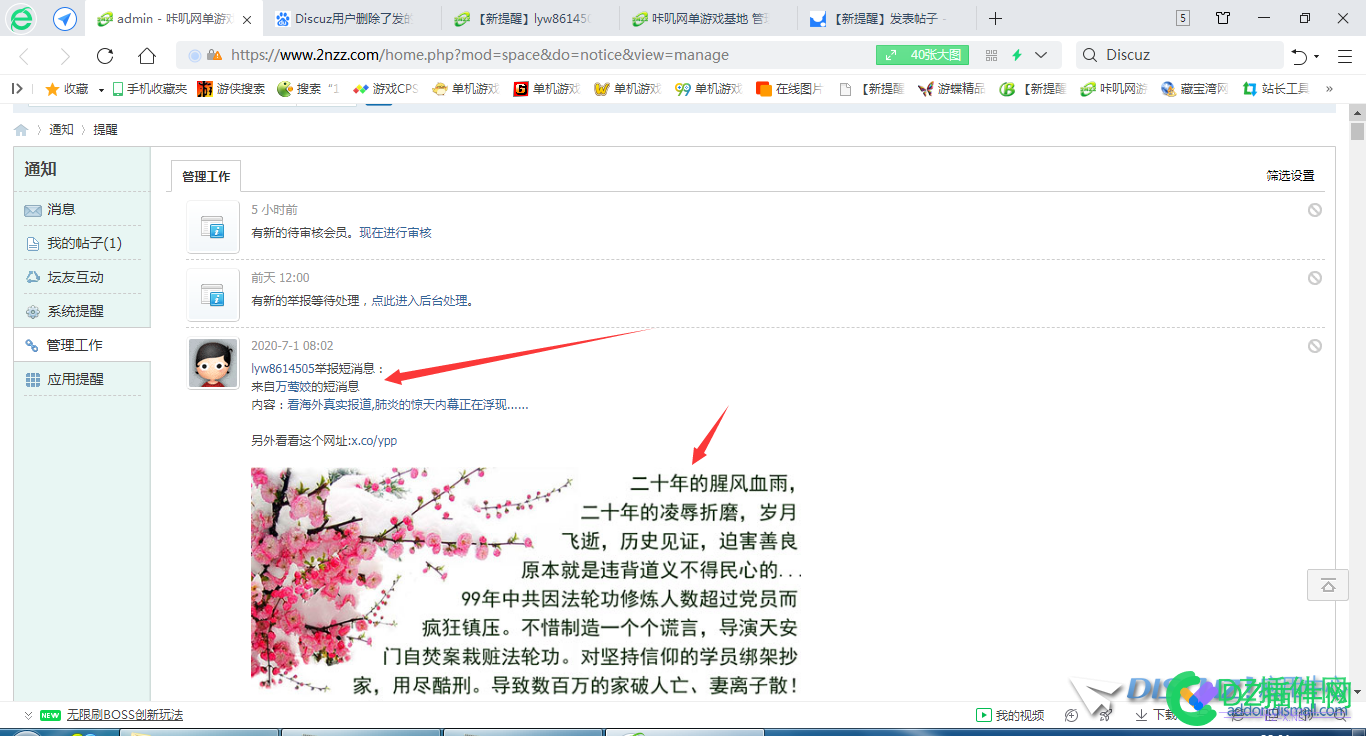Go forward with the forward arrow
The width and height of the screenshot is (1366, 736).
tap(65, 56)
